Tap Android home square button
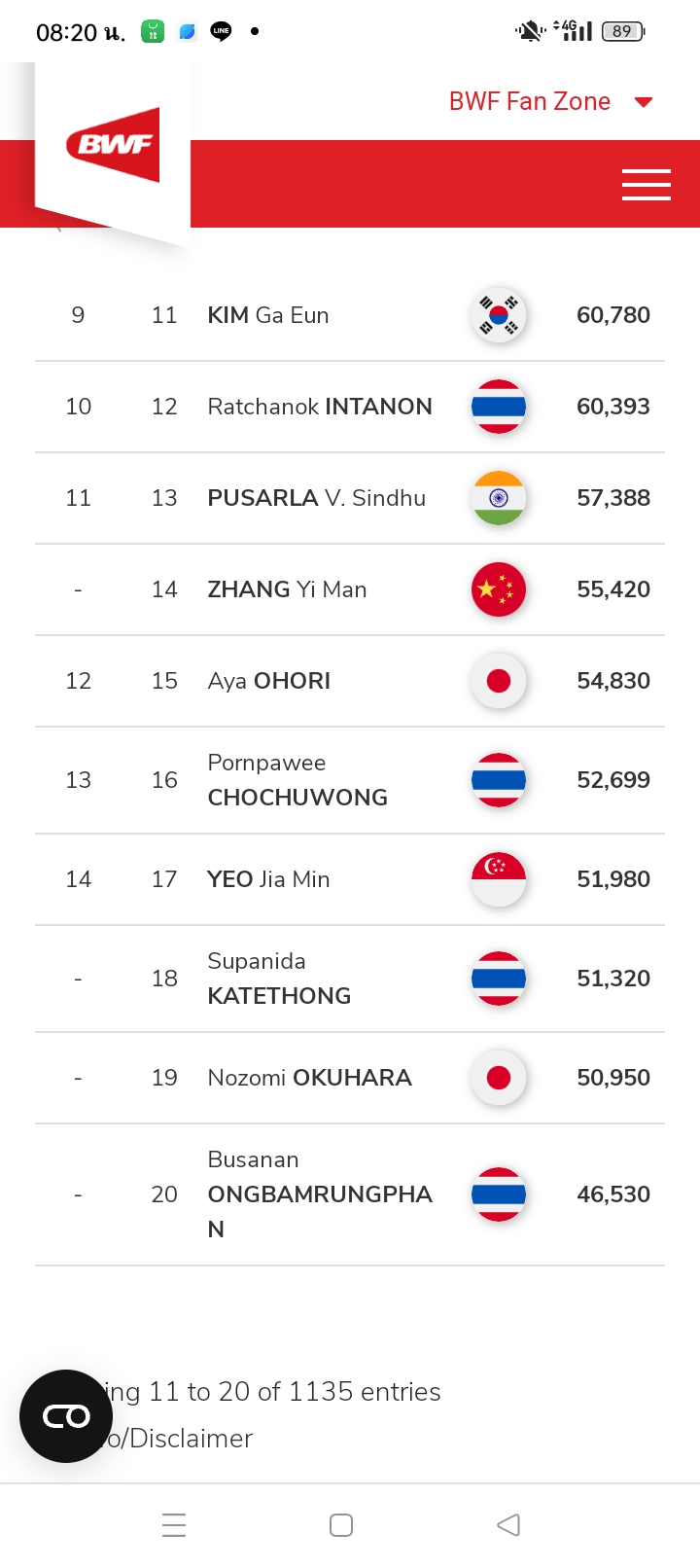Viewport: 700px width, 1568px height. pos(341,1525)
